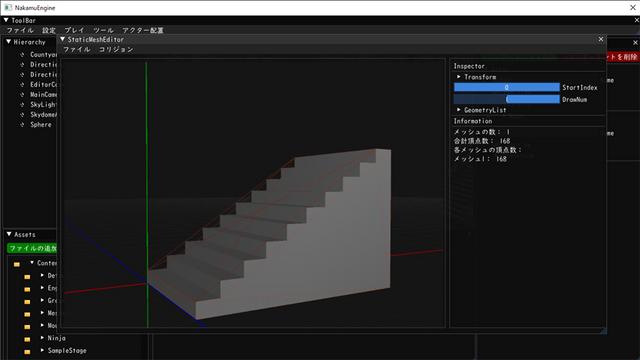Click the green ファイルの追加 button
Viewport: 640px width, 360px height.
coord(32,248)
